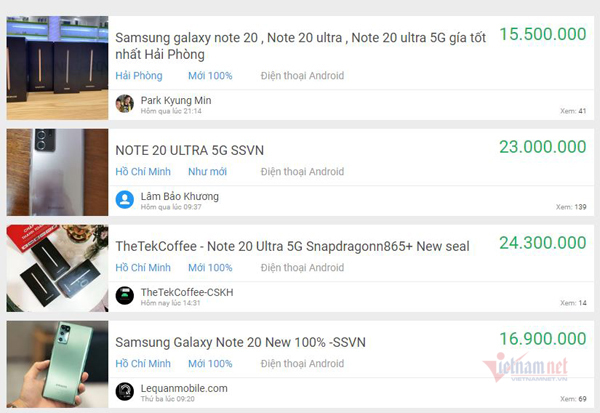The height and width of the screenshot is (413, 600).
Task: Filter by Hải Phòng location link
Action: [138, 76]
